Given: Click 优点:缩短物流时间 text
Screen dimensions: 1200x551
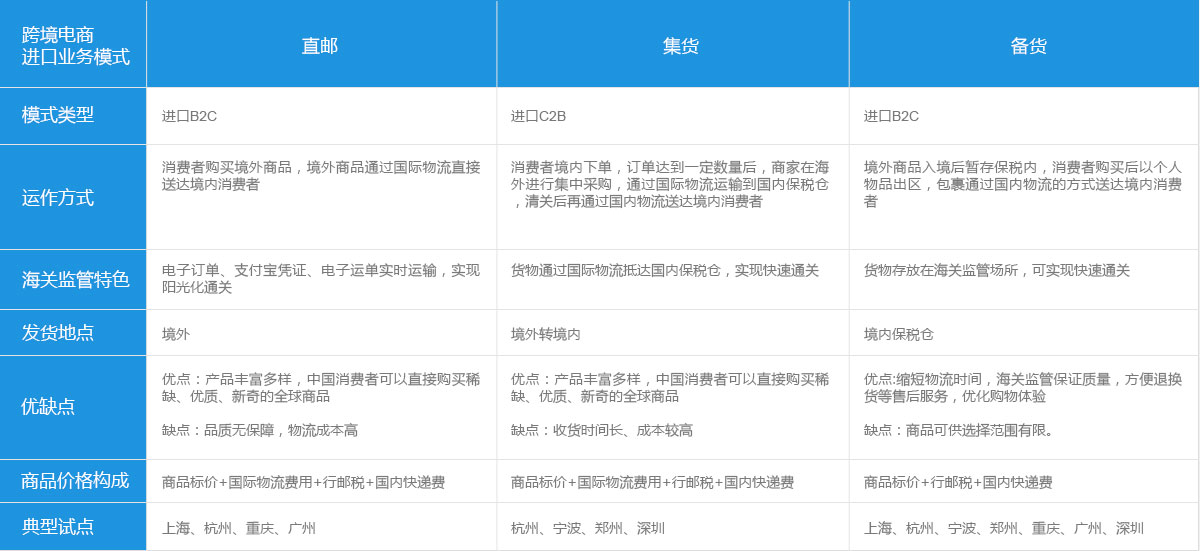Looking at the screenshot, I should [1023, 388].
